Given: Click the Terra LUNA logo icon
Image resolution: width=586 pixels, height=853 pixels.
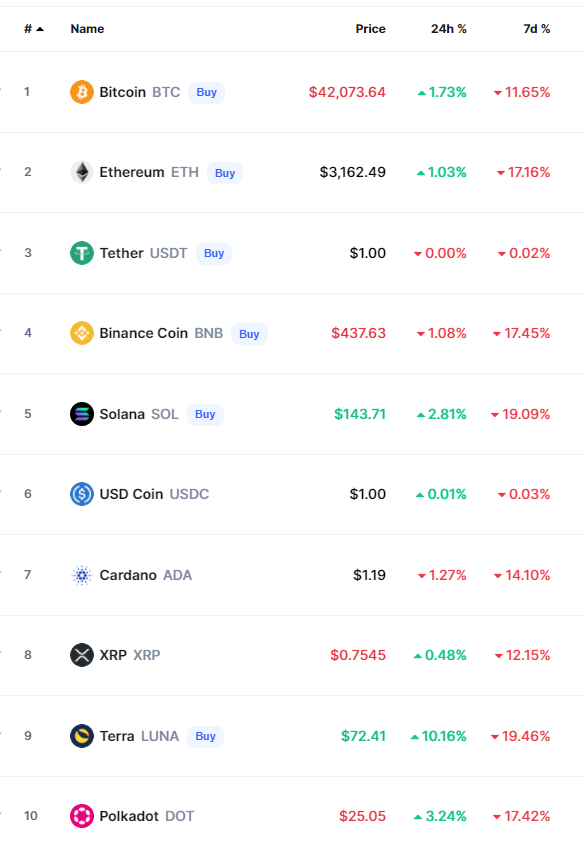Looking at the screenshot, I should pyautogui.click(x=82, y=736).
